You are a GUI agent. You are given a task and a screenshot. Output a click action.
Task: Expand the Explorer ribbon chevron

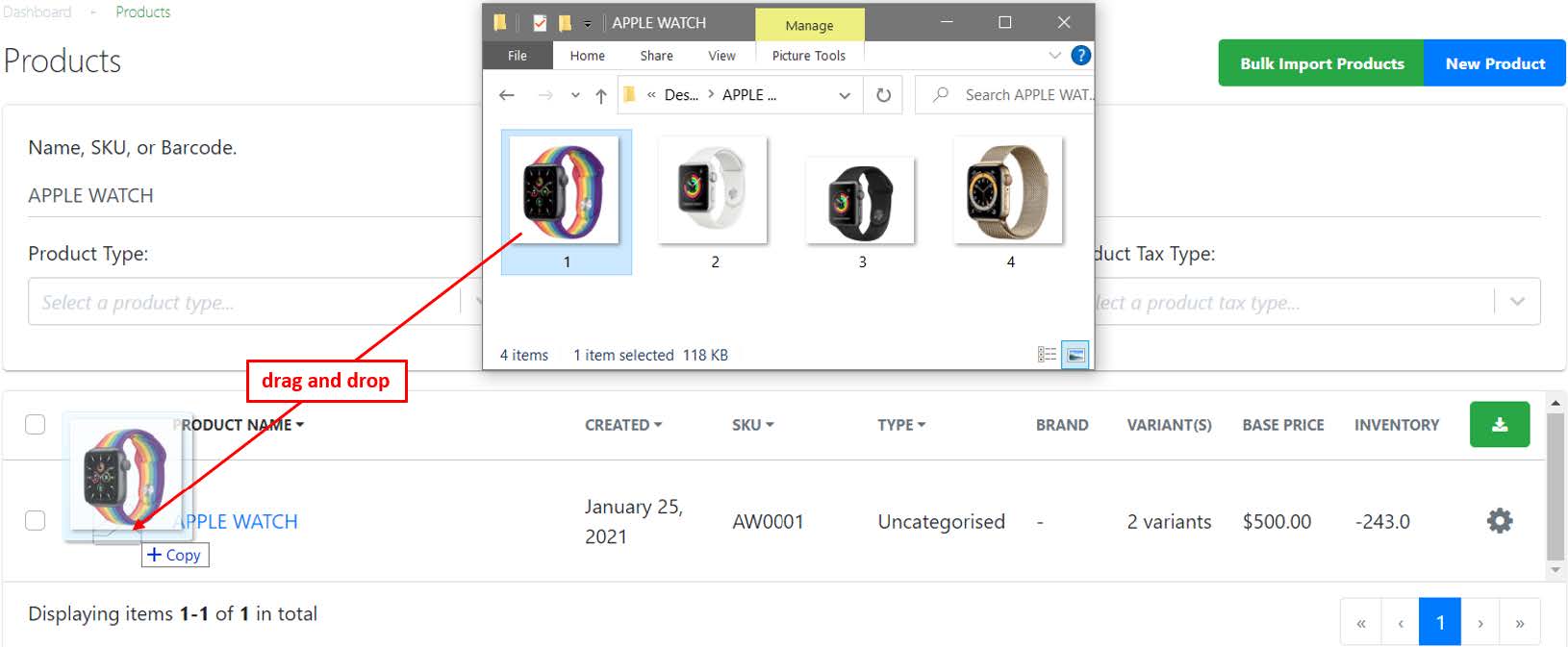pyautogui.click(x=1054, y=55)
